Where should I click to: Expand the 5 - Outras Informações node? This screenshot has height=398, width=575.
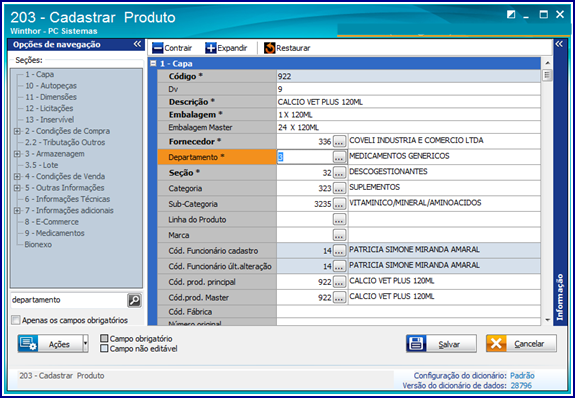click(x=17, y=188)
